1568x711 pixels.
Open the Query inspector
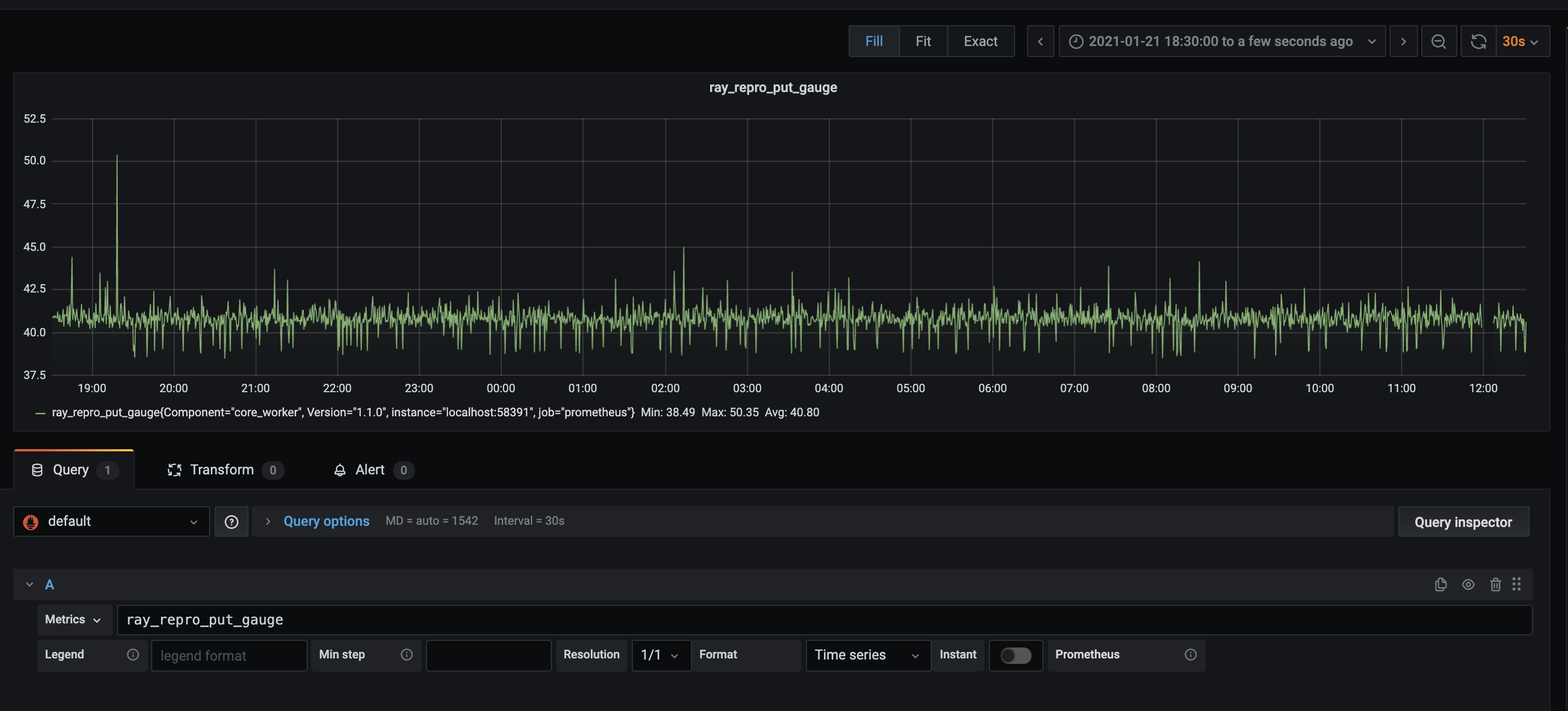[1463, 522]
